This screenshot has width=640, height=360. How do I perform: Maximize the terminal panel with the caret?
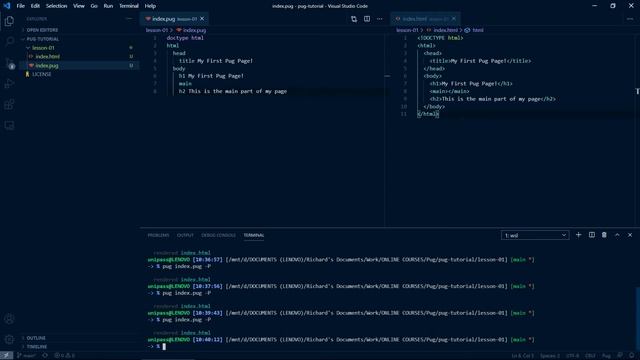pyautogui.click(x=617, y=235)
